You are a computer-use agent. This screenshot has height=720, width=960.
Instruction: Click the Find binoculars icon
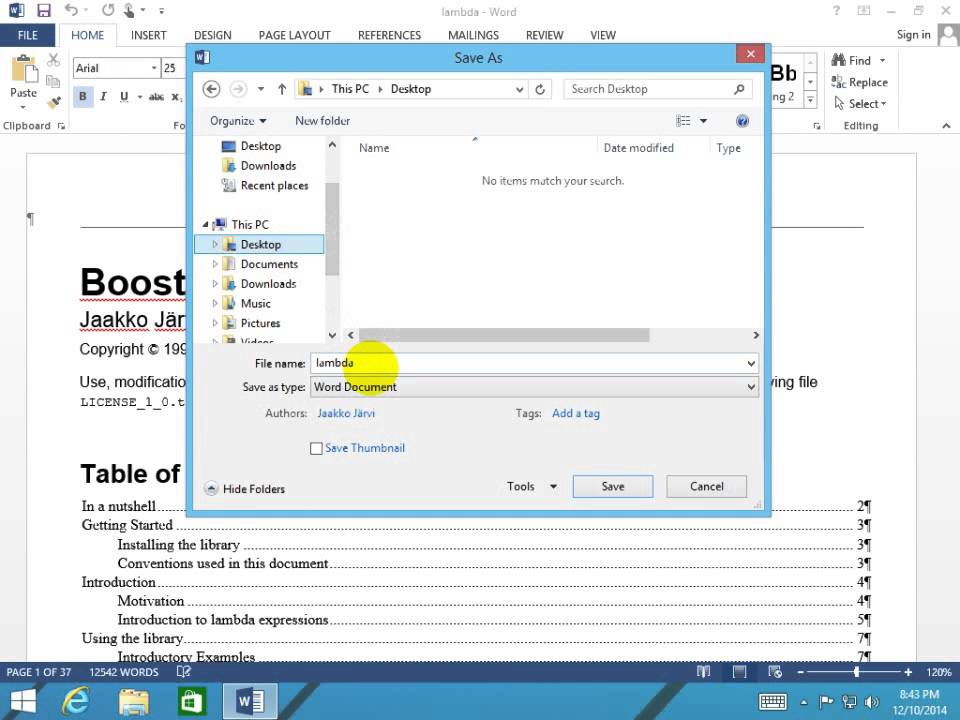pos(838,60)
